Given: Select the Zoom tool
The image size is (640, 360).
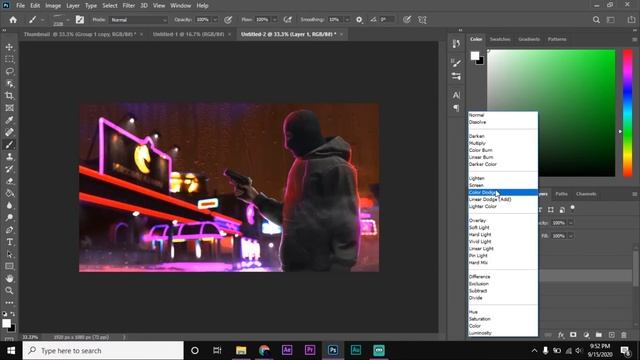Looking at the screenshot, I should click(9, 291).
